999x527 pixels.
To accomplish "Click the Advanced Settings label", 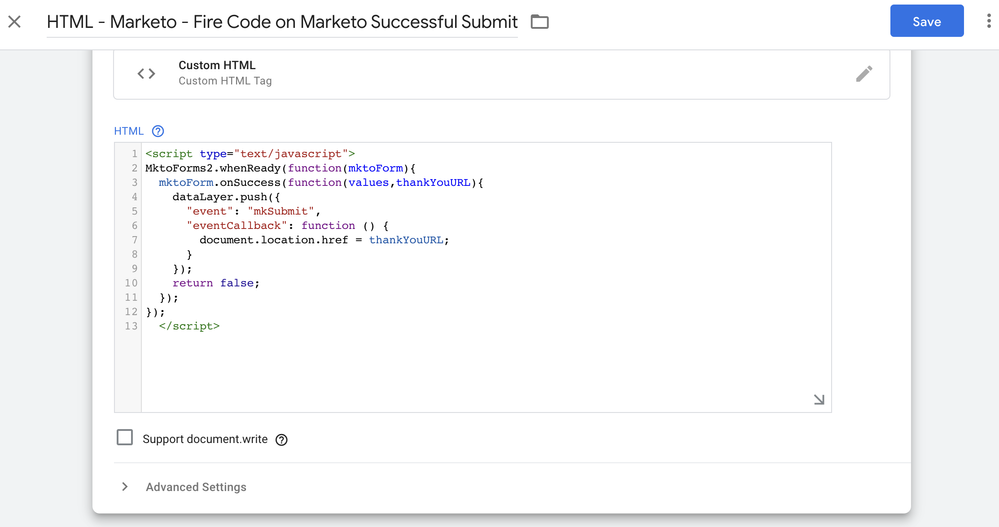I will point(196,487).
